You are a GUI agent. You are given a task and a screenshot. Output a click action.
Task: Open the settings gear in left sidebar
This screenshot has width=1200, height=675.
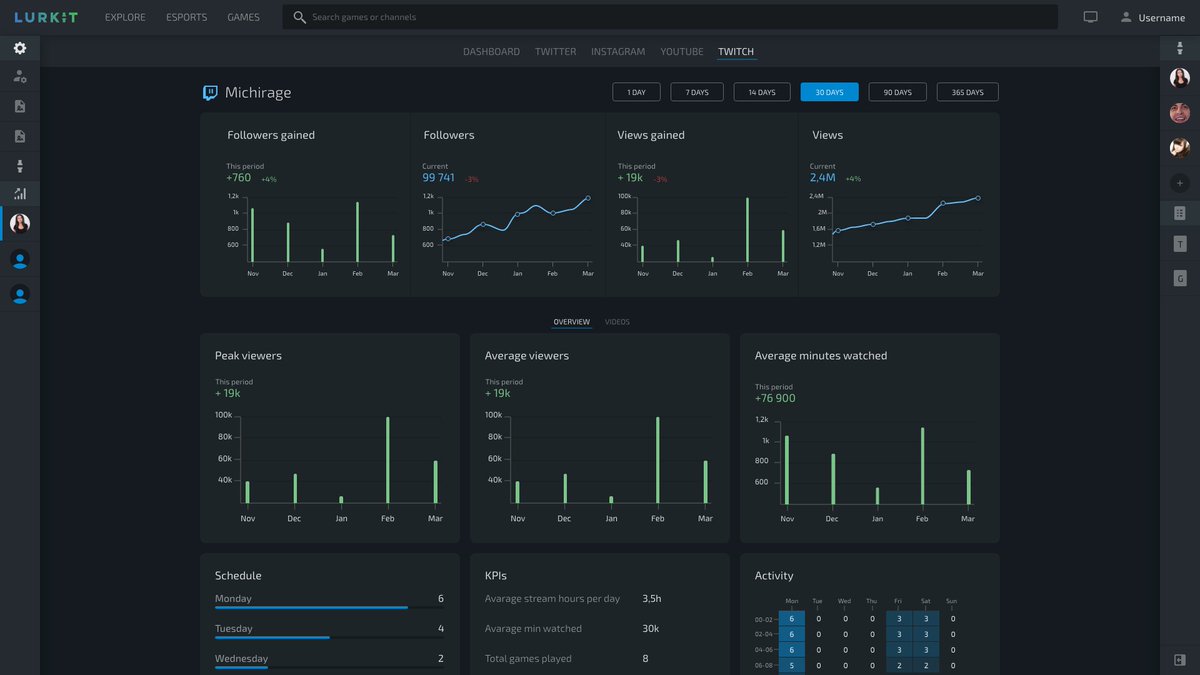pyautogui.click(x=20, y=48)
